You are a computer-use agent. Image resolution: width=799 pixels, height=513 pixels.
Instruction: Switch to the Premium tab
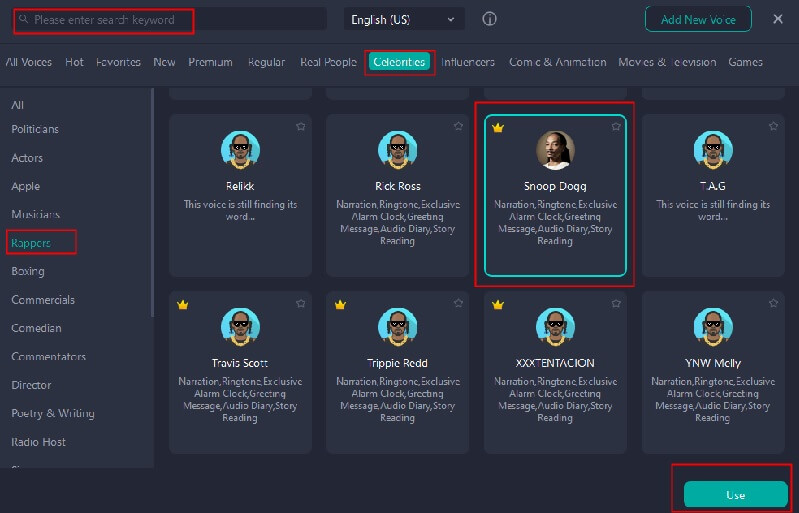point(210,62)
